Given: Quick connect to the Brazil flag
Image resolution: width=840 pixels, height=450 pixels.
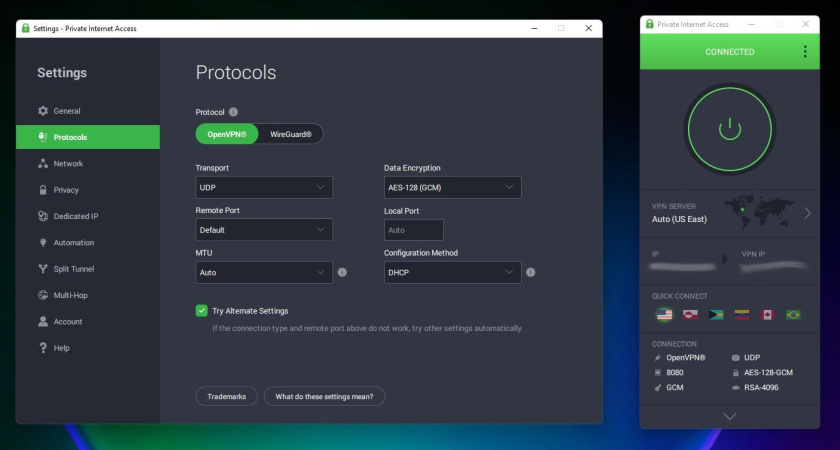Looking at the screenshot, I should click(x=793, y=314).
